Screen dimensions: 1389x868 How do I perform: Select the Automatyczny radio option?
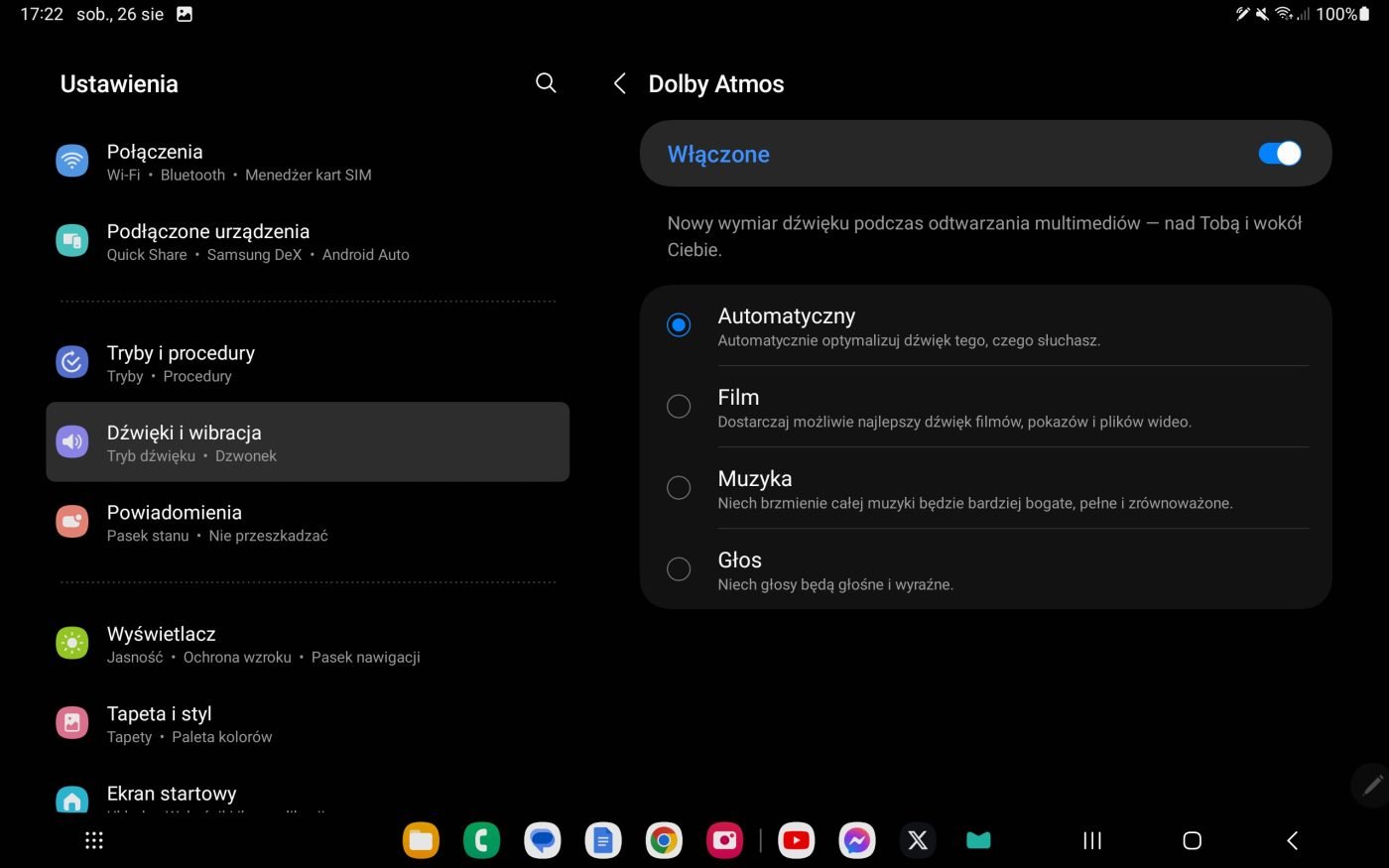click(679, 324)
